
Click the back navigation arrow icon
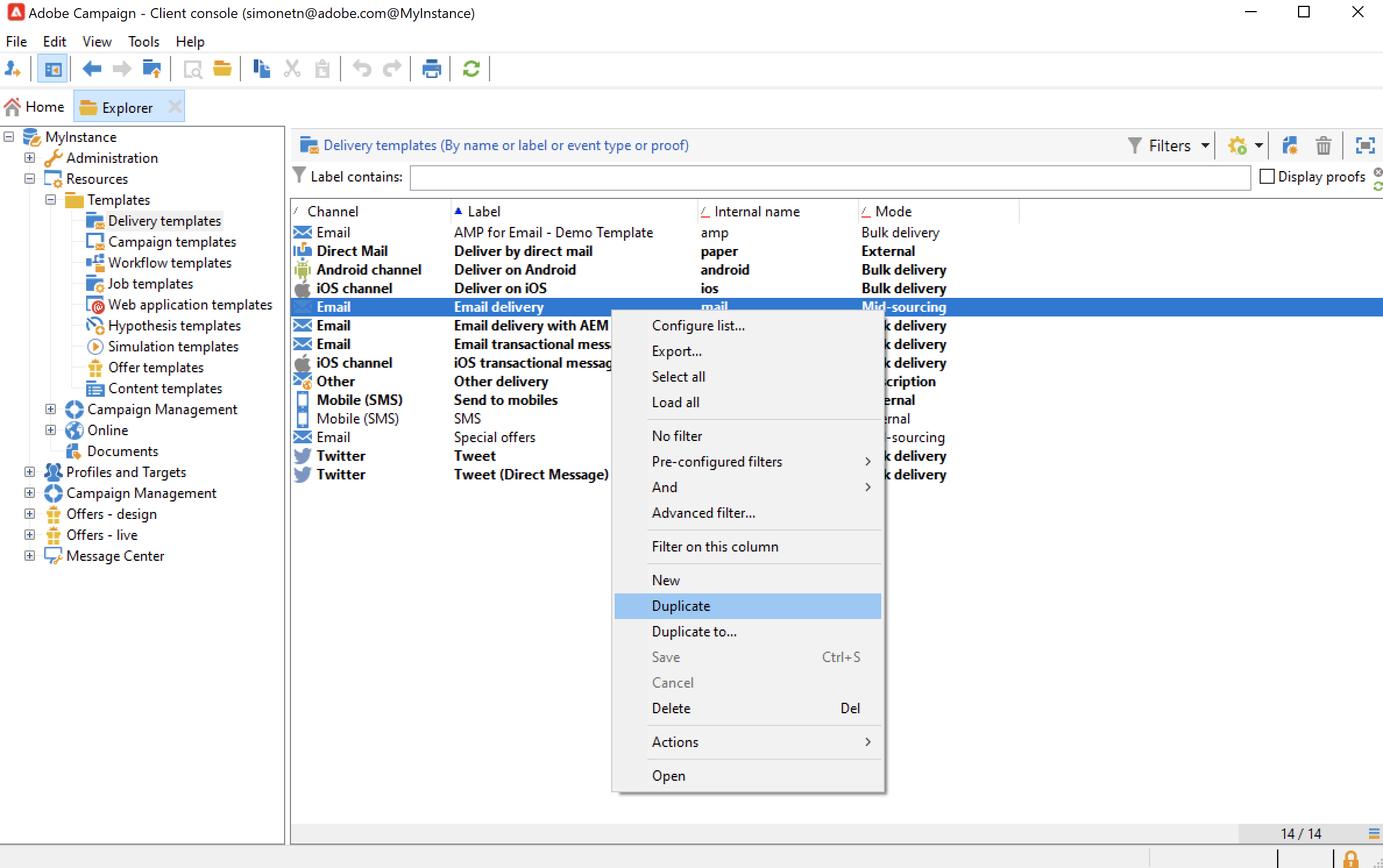pos(91,69)
